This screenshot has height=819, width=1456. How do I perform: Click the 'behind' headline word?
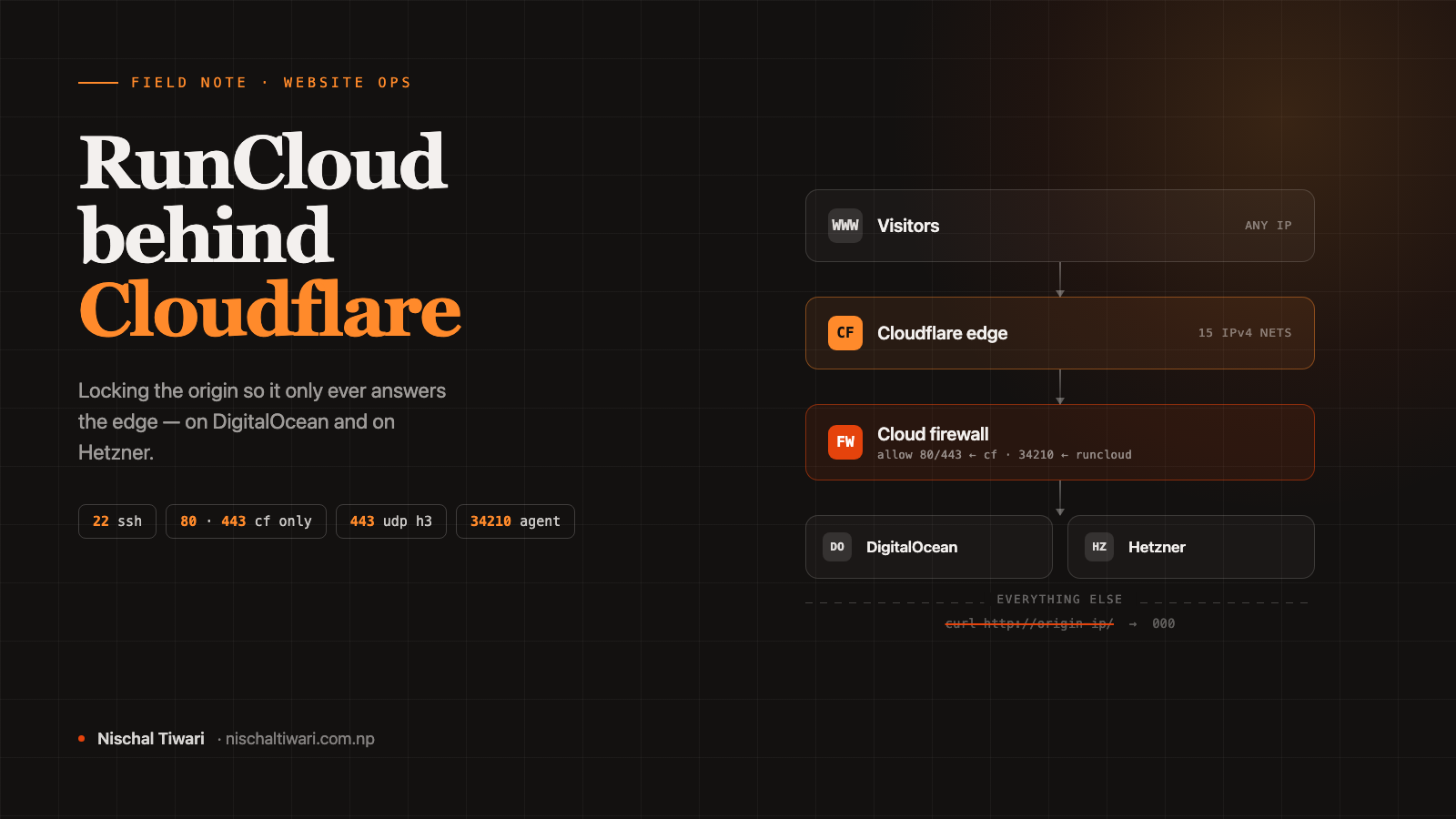click(x=207, y=235)
